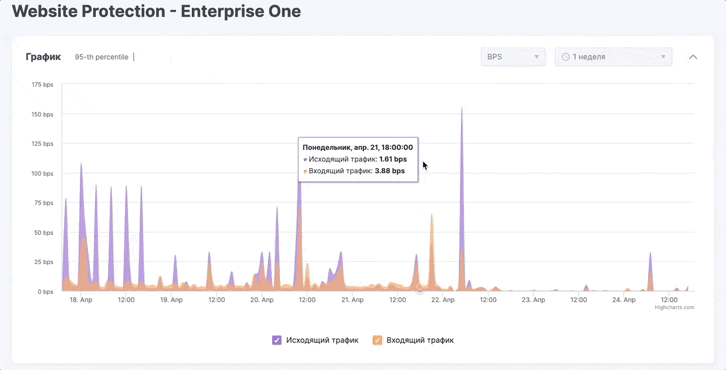Click the tooltip value "1.61 bps"
Screen dimensions: 726x370
393,159
